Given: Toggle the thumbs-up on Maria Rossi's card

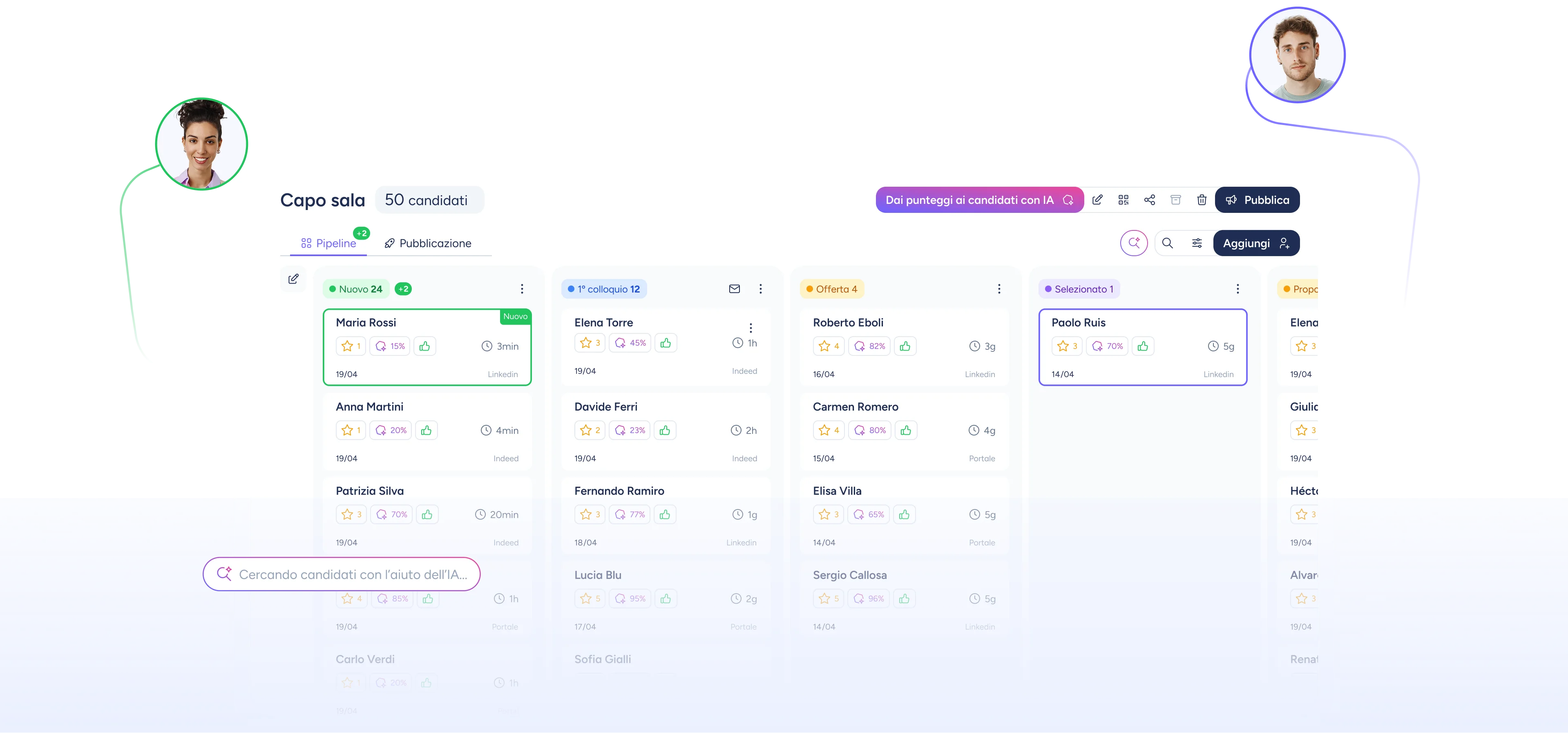Looking at the screenshot, I should tap(425, 346).
